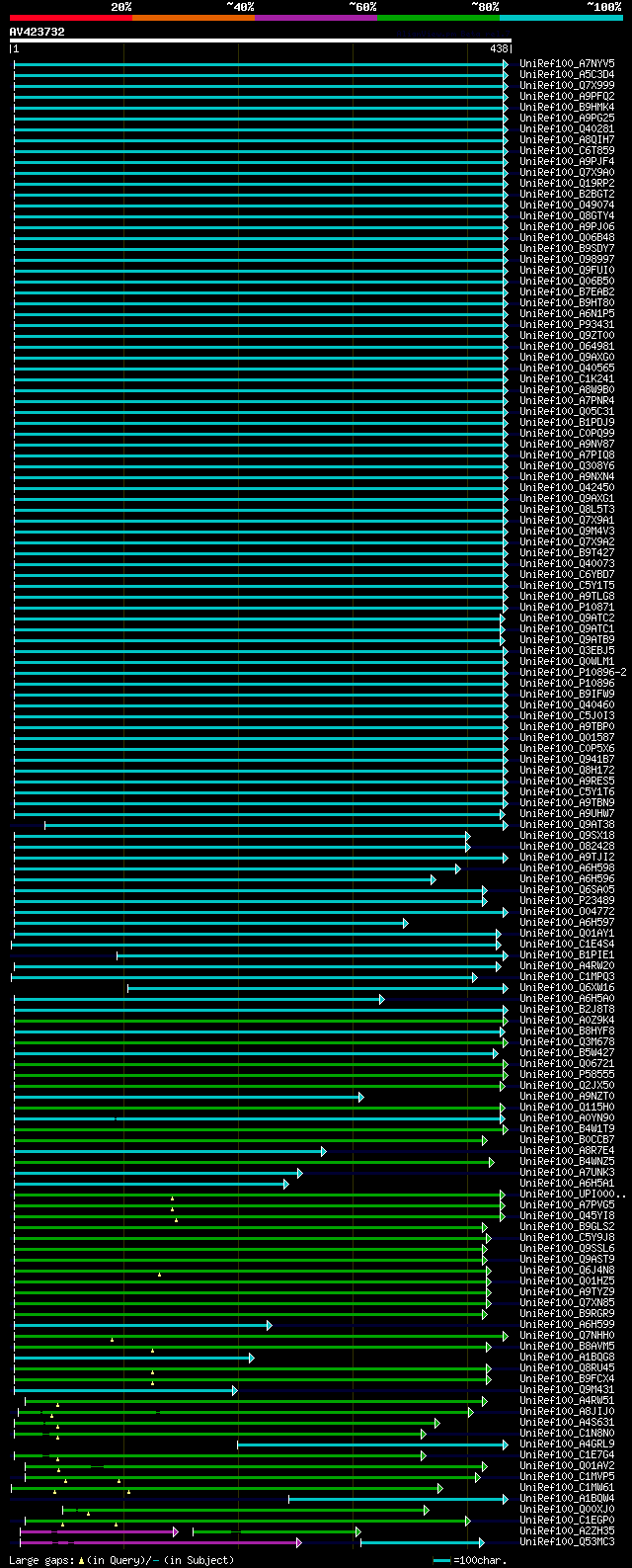The height and width of the screenshot is (1568, 632).
Task: Select label UniRef100_A4GRL9
Action: pos(567,1444)
